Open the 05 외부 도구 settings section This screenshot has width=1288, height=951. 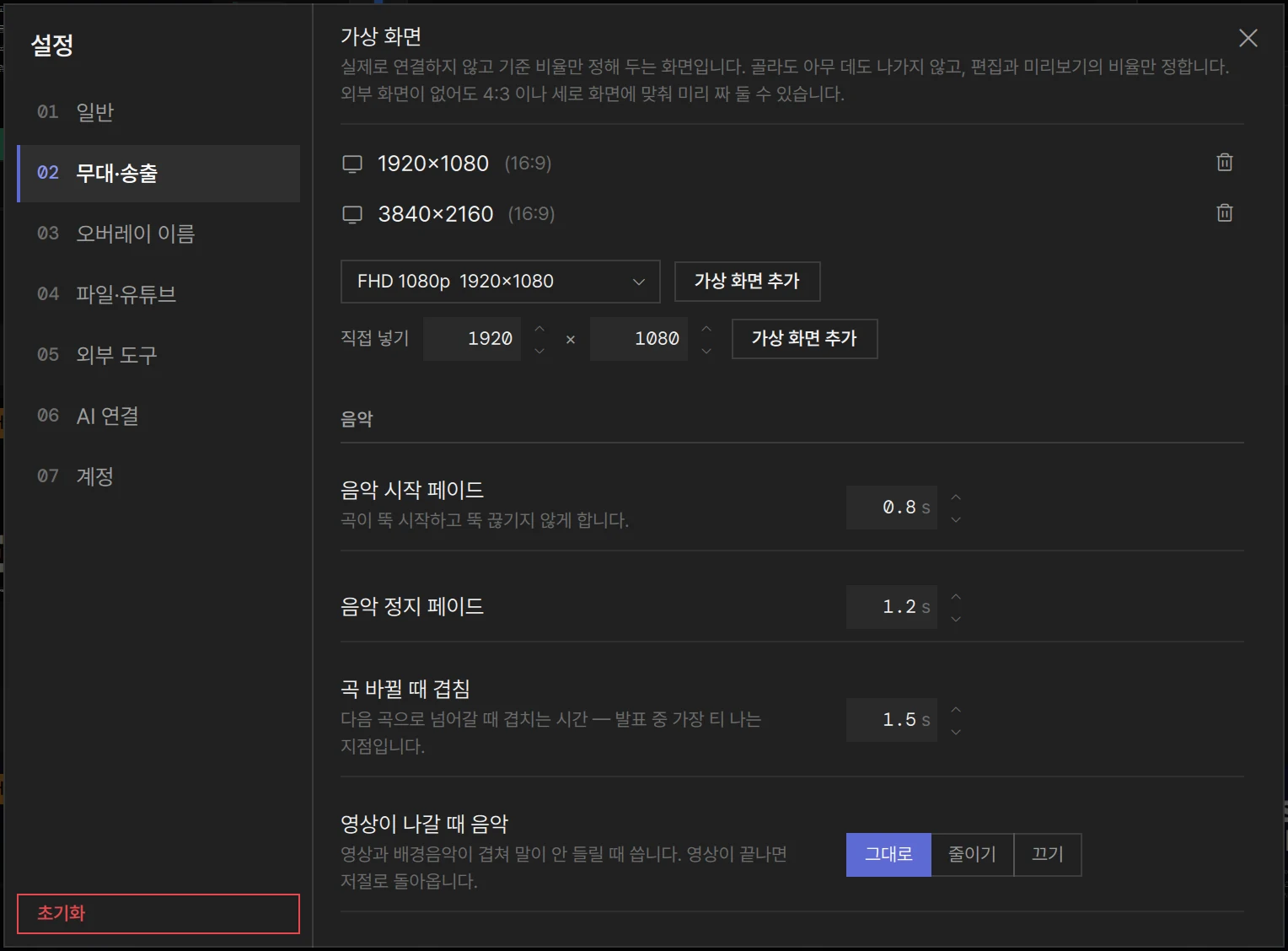(x=158, y=355)
